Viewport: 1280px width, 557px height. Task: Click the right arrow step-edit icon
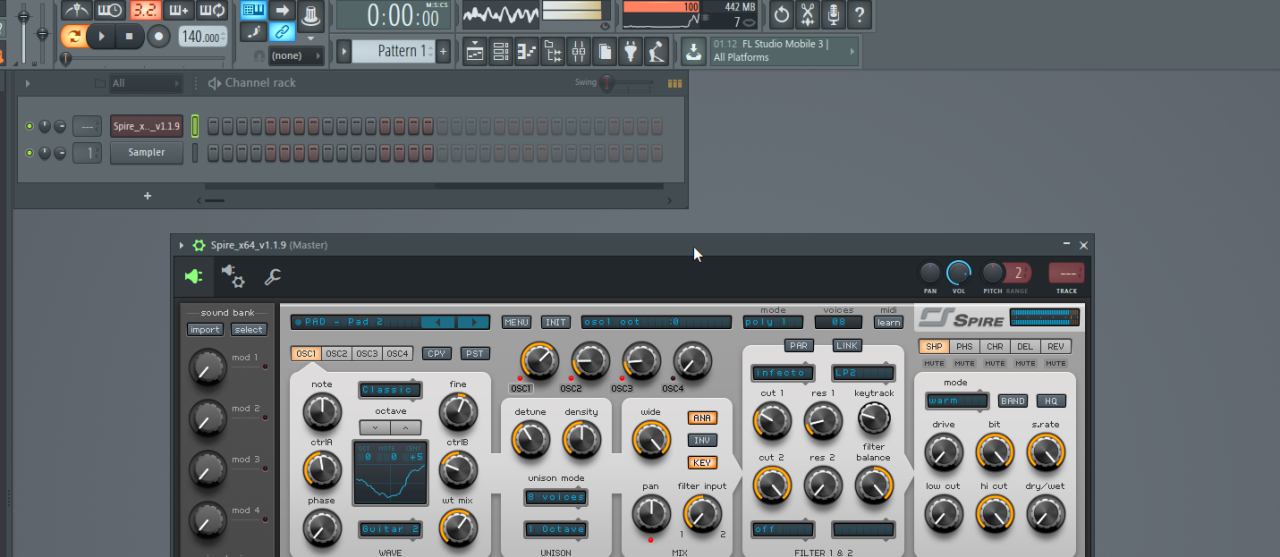pos(282,11)
